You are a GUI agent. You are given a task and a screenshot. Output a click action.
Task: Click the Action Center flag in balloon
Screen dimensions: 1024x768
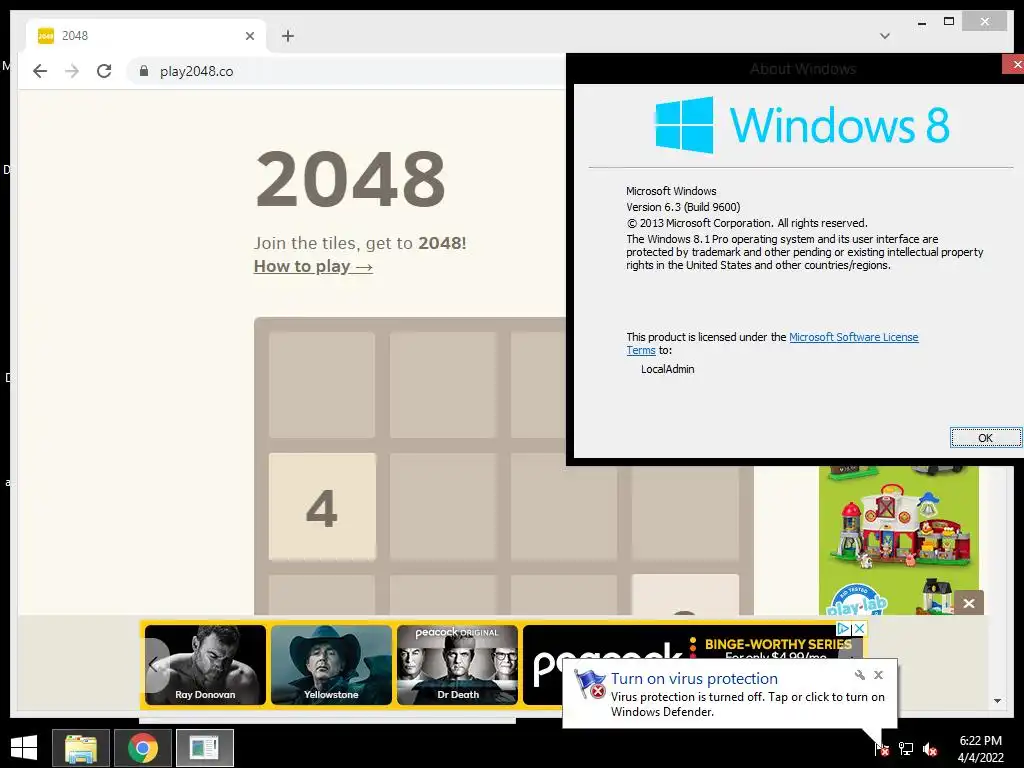click(590, 684)
